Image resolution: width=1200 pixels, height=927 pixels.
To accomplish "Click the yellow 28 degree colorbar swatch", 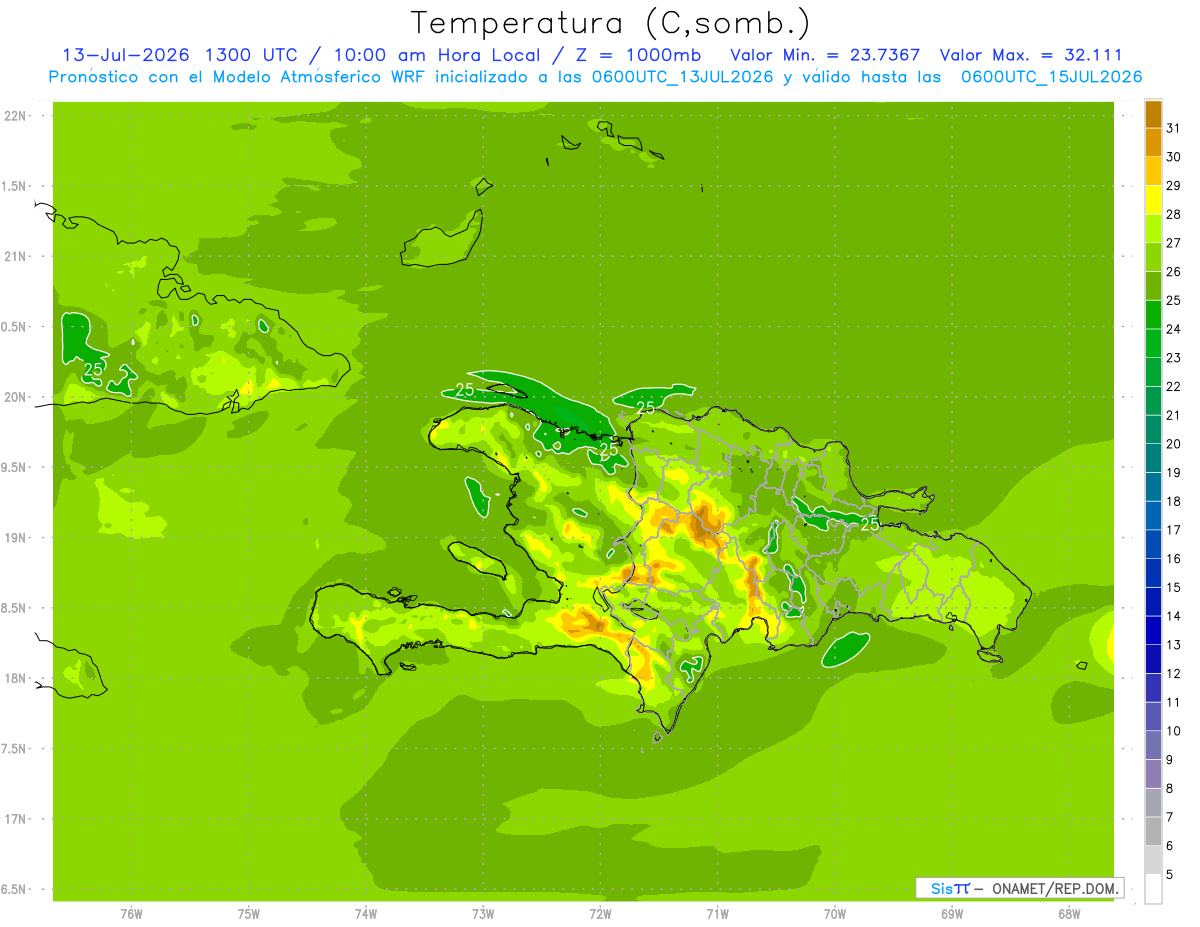I will pos(1153,200).
